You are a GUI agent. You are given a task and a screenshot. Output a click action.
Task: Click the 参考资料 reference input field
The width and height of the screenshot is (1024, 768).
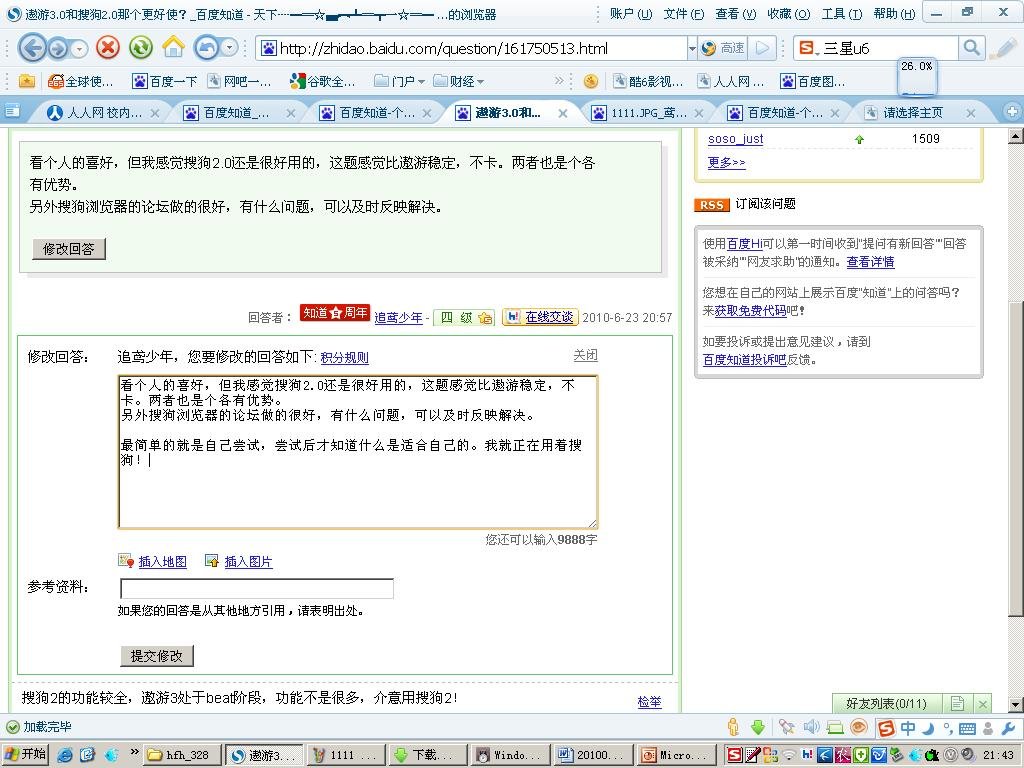pyautogui.click(x=257, y=589)
